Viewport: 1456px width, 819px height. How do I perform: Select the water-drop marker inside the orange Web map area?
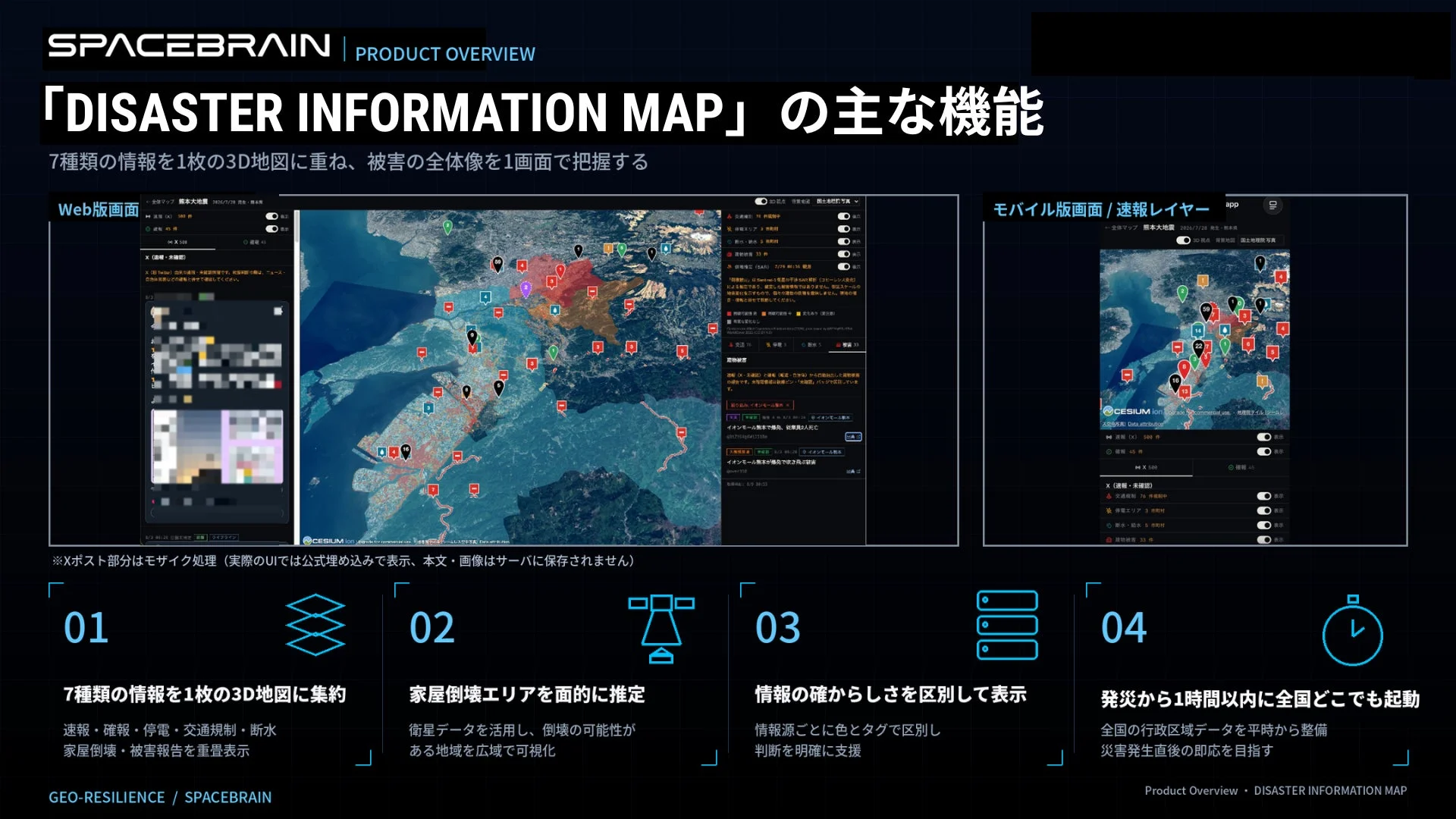click(555, 311)
